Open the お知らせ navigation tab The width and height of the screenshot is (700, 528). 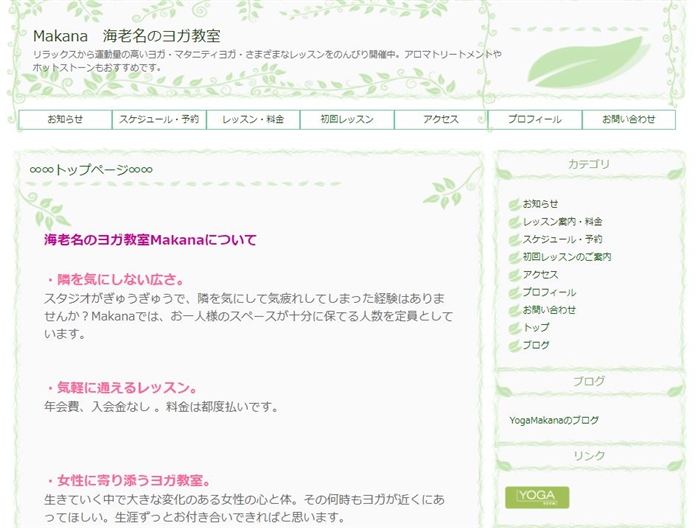(x=65, y=120)
